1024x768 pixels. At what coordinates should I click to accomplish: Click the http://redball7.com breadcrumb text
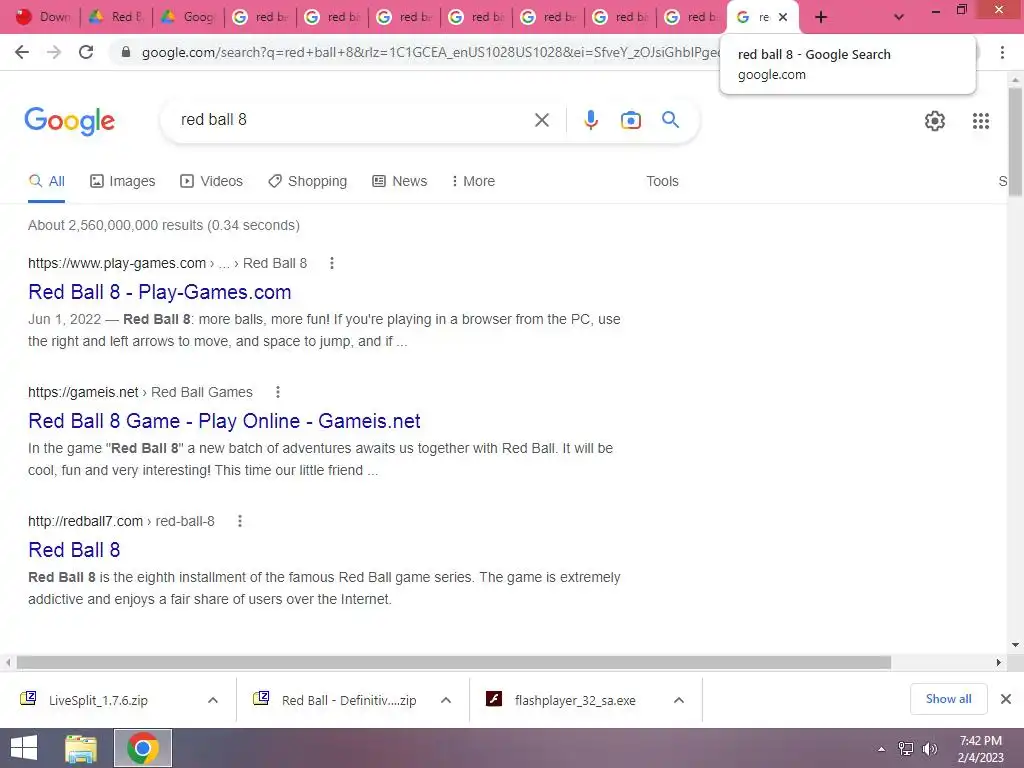[x=86, y=521]
